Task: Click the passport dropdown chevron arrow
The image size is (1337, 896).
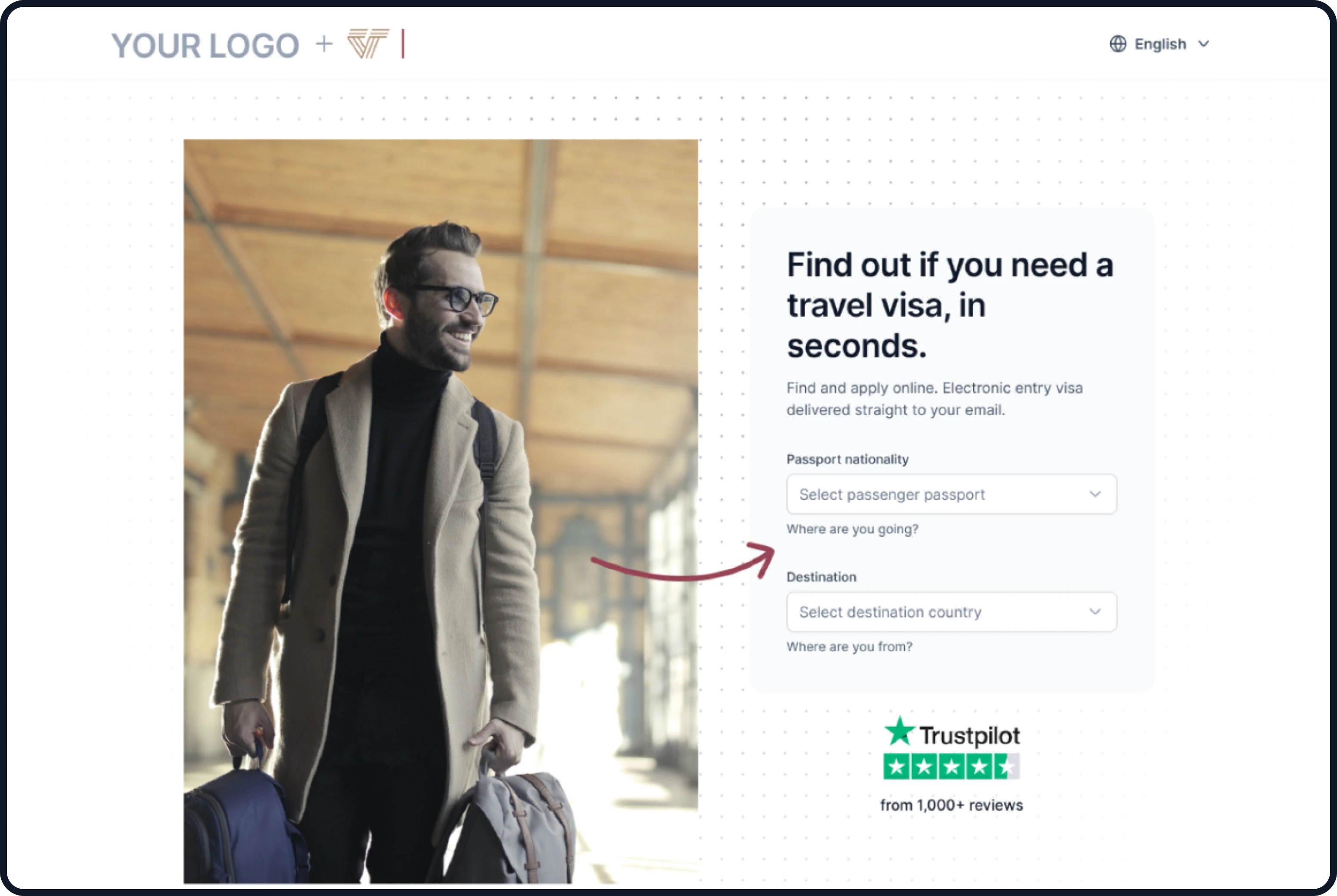Action: click(x=1095, y=494)
